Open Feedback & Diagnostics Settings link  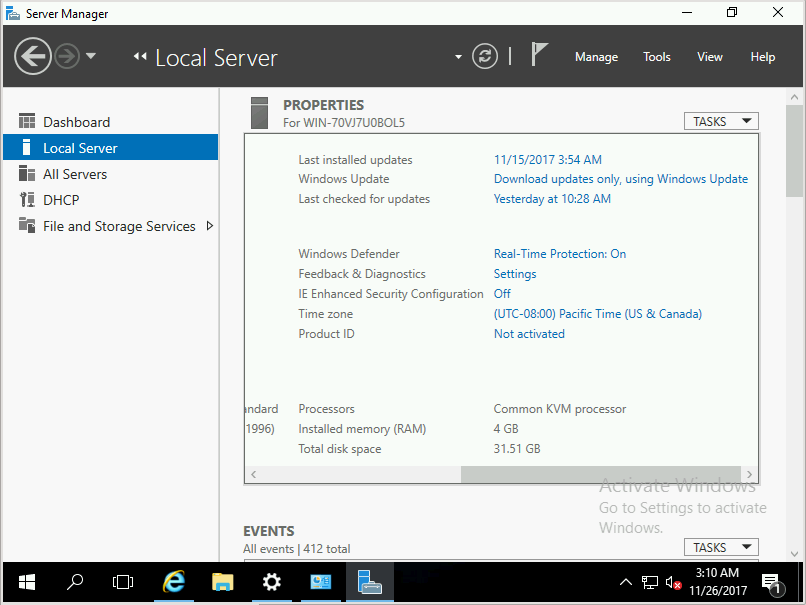point(515,274)
